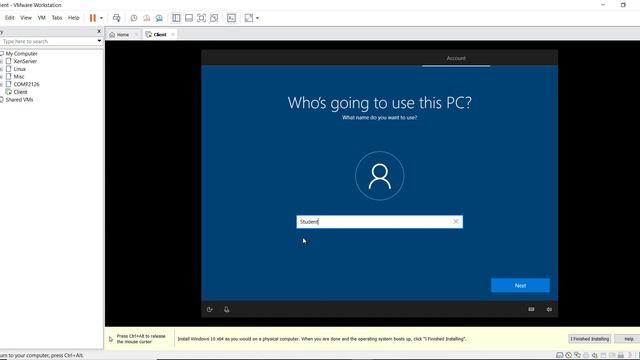Select My Computer in the library
The height and width of the screenshot is (360, 640).
pyautogui.click(x=21, y=53)
